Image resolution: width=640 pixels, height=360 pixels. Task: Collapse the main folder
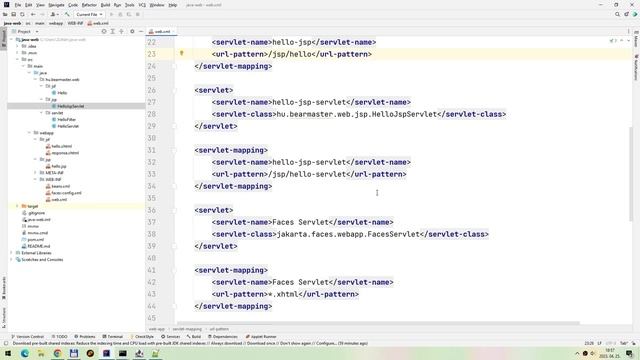(23, 66)
